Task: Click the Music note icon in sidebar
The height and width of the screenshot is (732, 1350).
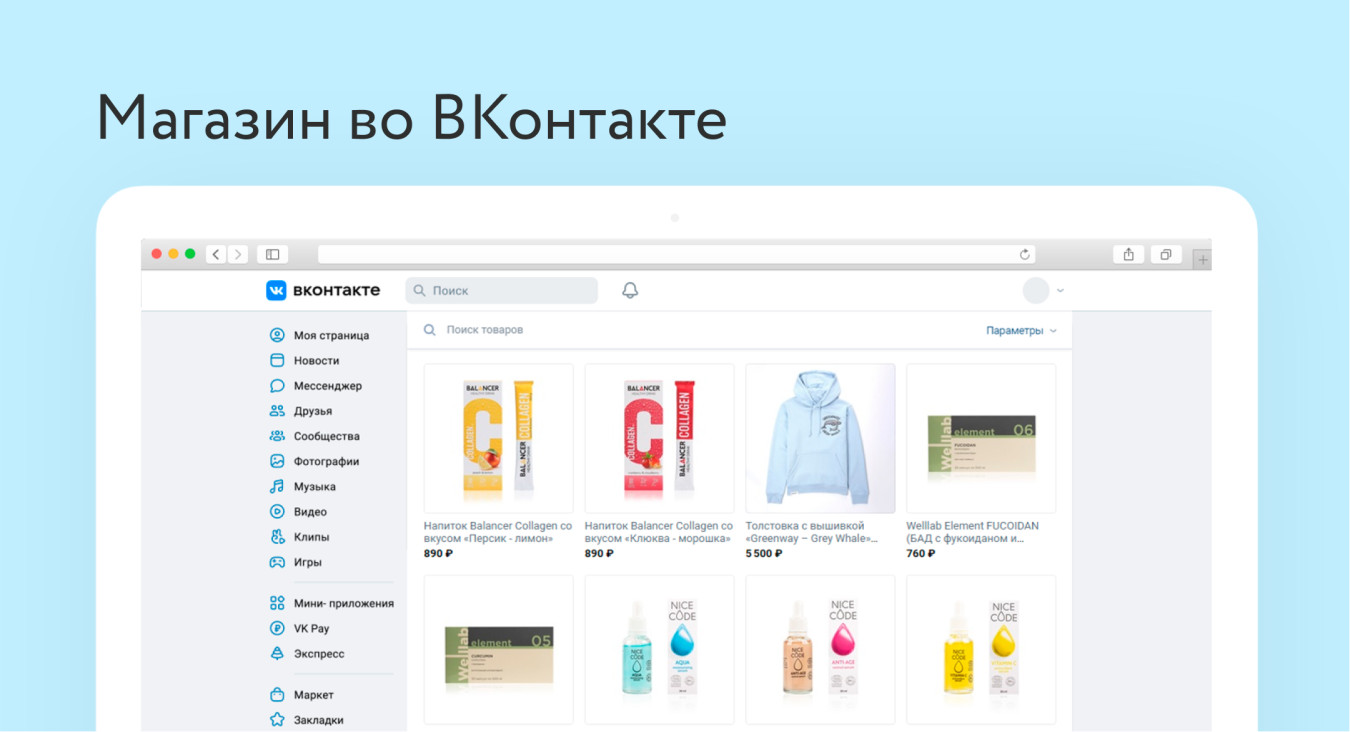Action: pyautogui.click(x=277, y=487)
